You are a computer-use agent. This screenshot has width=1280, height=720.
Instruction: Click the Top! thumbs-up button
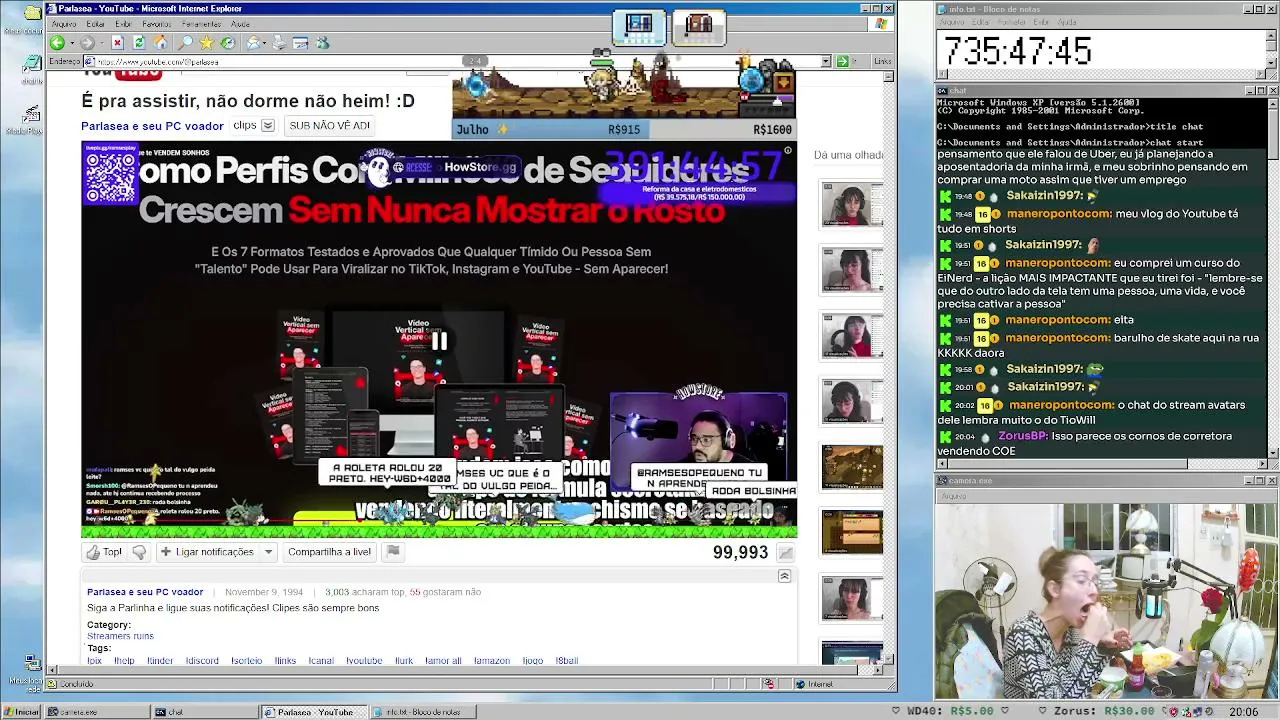tap(104, 552)
